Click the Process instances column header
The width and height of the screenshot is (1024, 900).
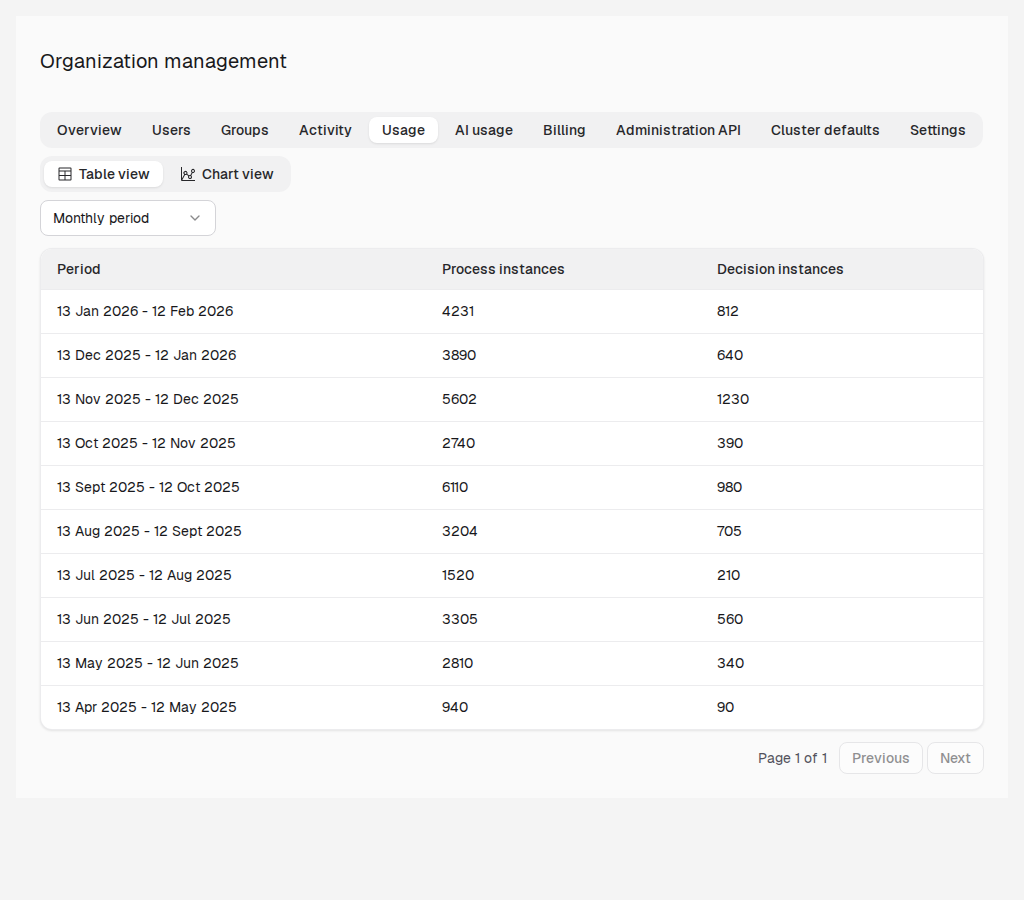tap(503, 269)
